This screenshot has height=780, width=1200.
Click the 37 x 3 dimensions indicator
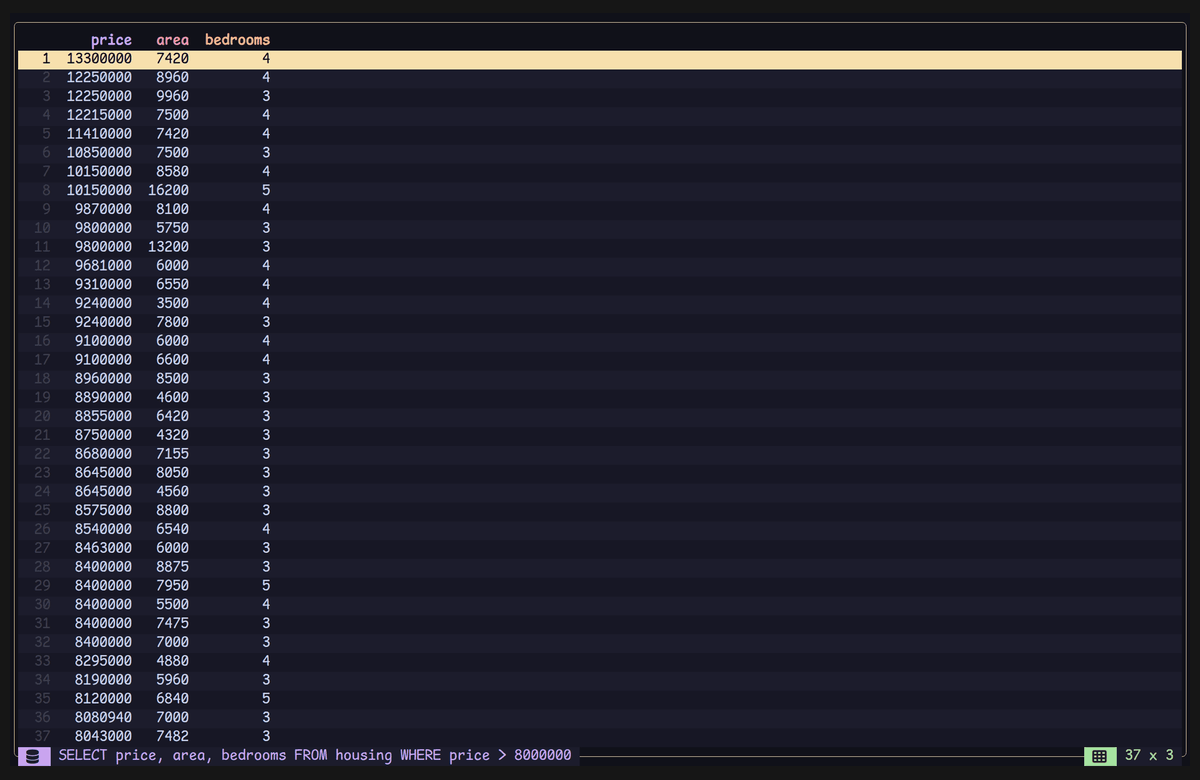click(x=1149, y=755)
